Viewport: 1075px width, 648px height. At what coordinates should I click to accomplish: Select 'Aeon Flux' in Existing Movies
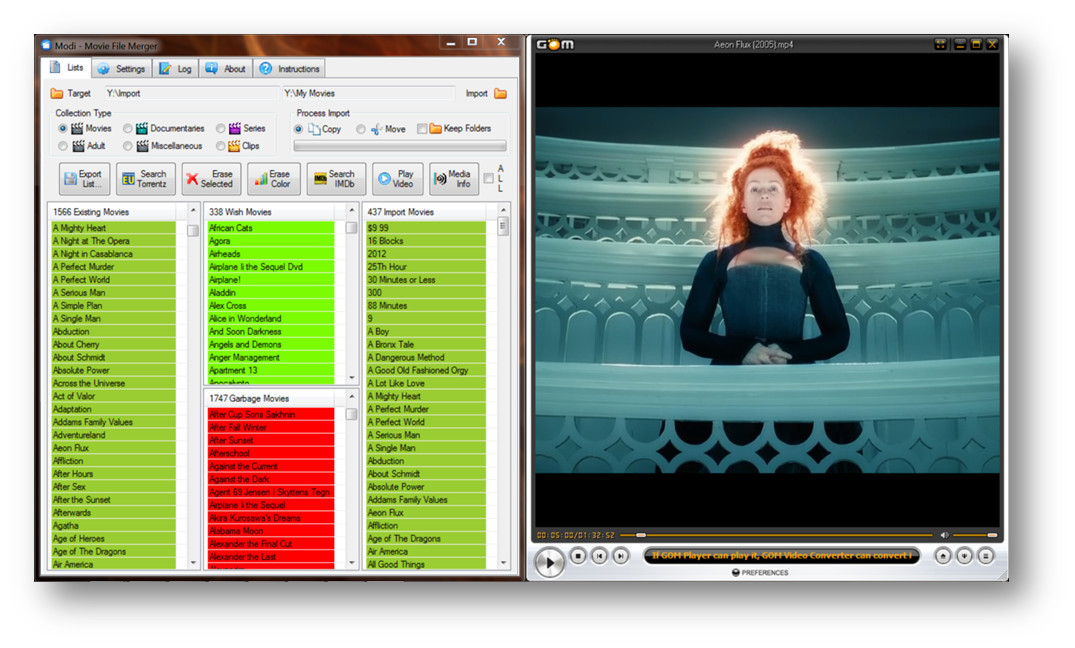tap(113, 448)
